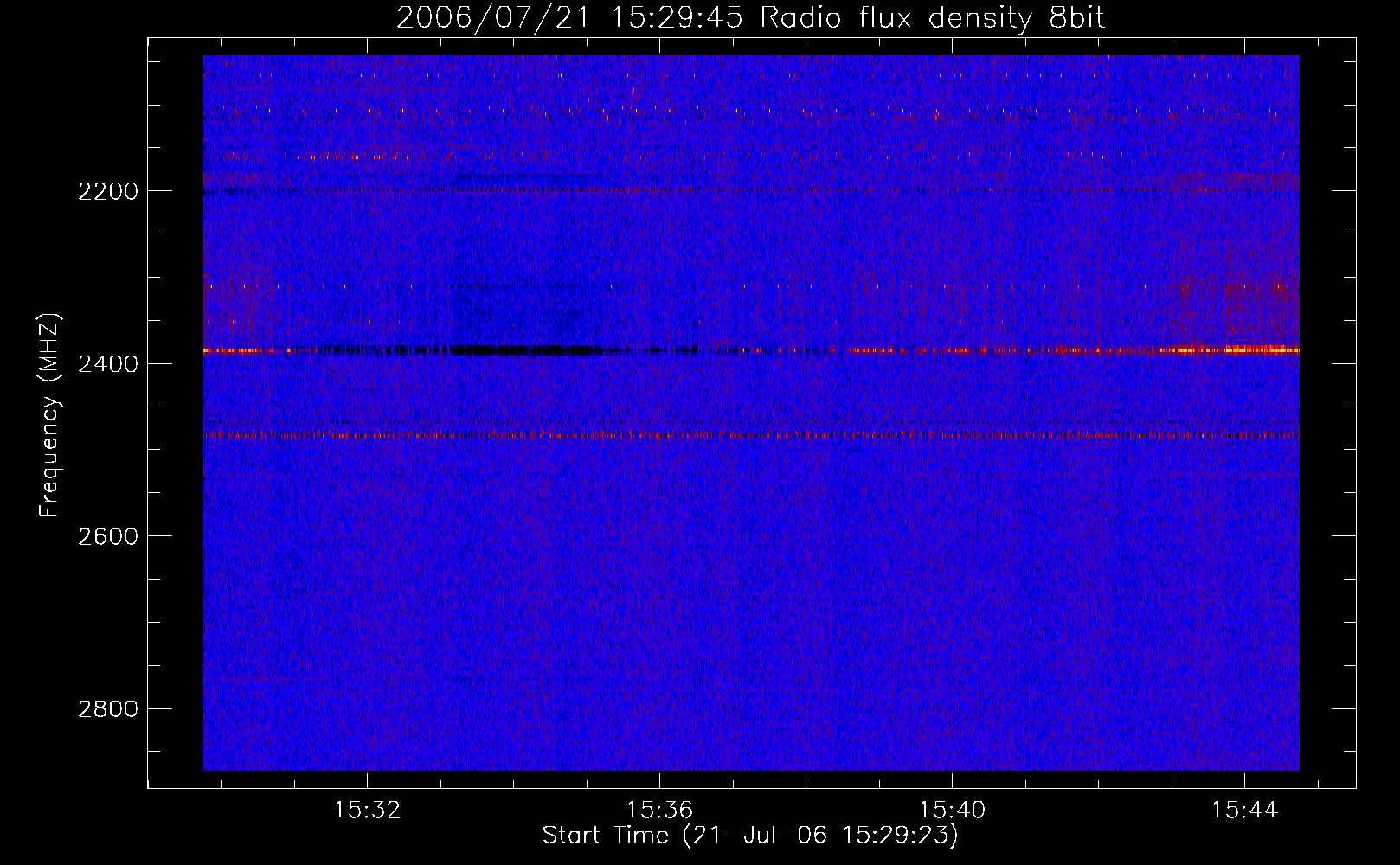1400x865 pixels.
Task: Select the 2800 frequency axis label
Action: [x=108, y=709]
